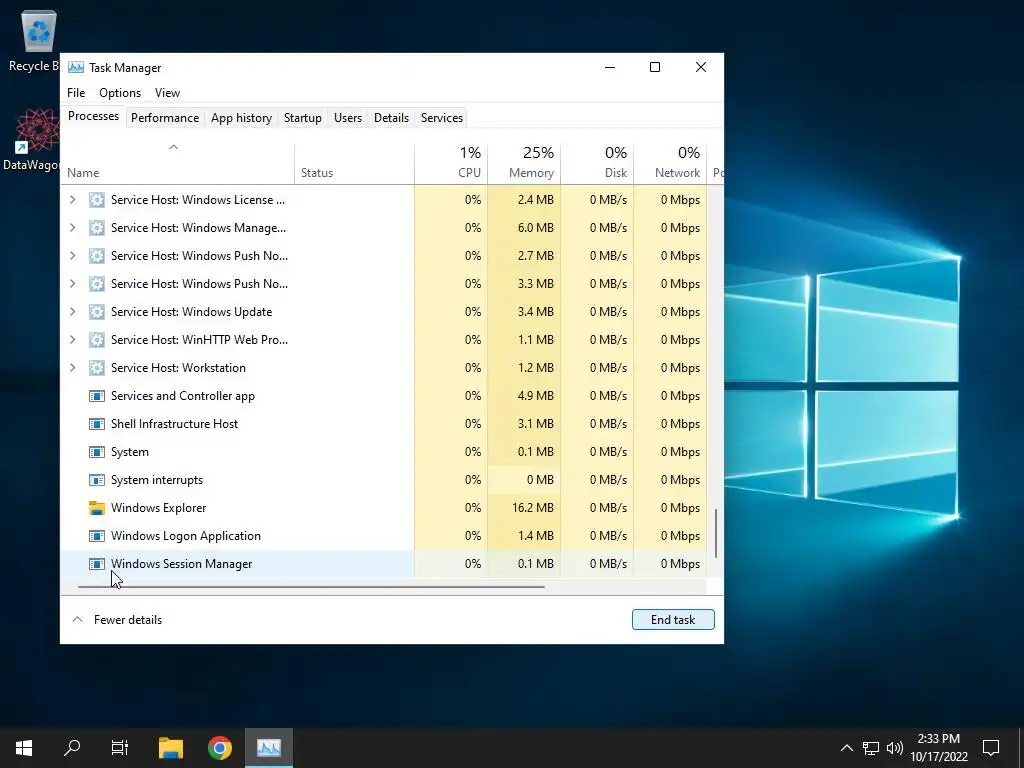Sort by the Network column header
This screenshot has height=768, width=1024.
[670, 163]
